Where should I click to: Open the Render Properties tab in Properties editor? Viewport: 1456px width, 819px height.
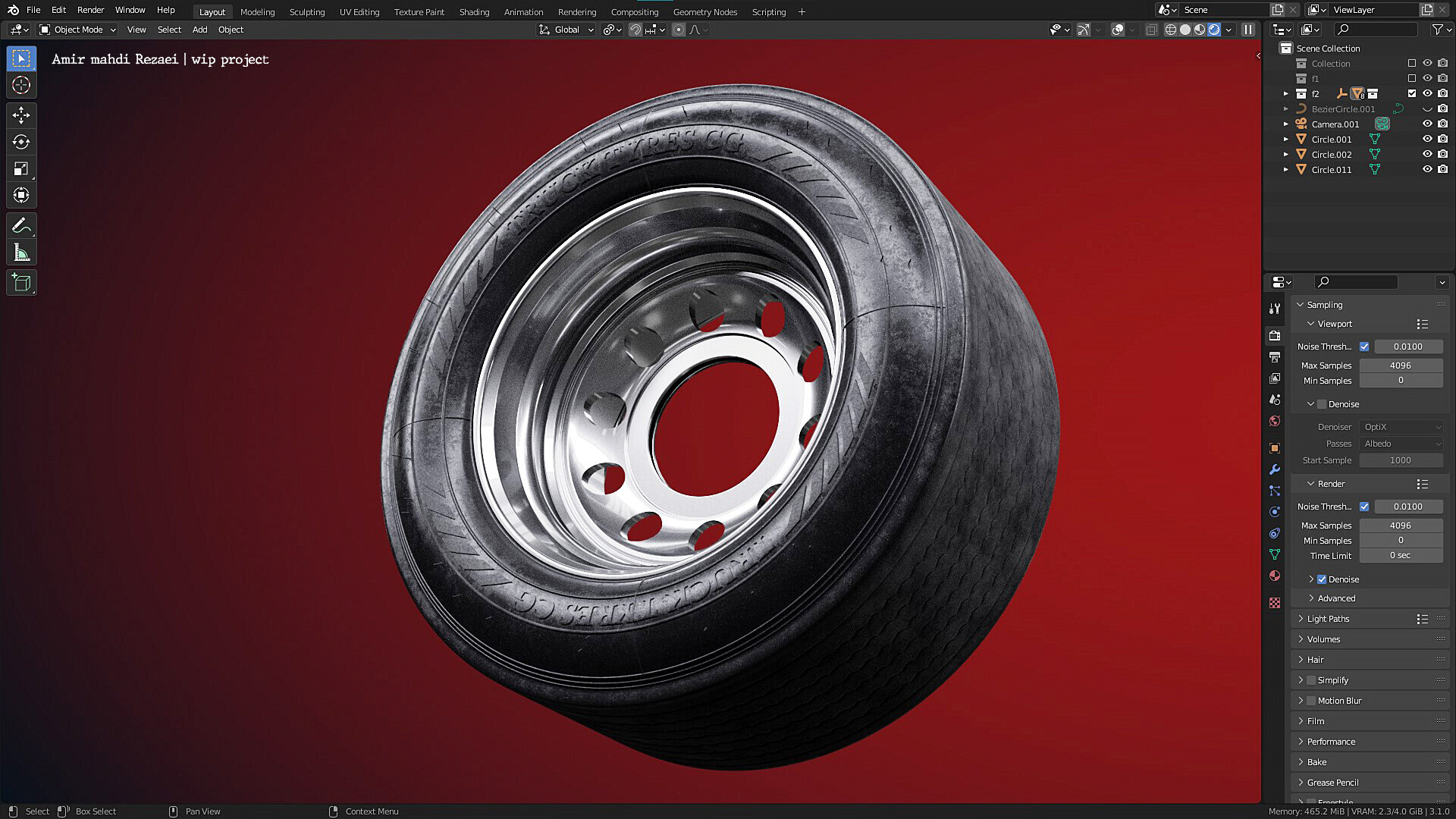coord(1275,335)
